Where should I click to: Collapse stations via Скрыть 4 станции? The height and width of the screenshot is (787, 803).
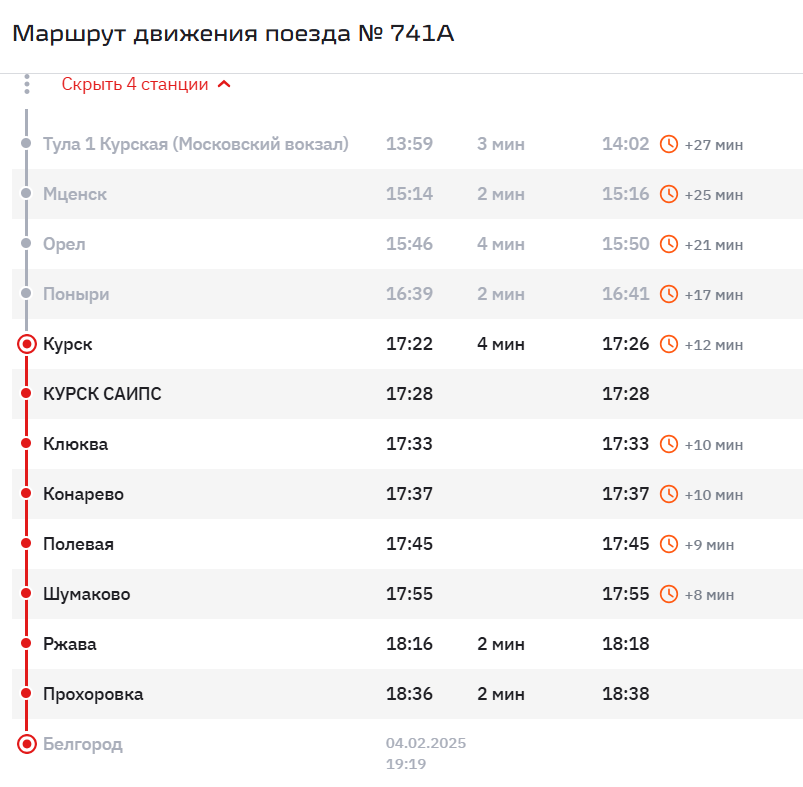pyautogui.click(x=135, y=85)
